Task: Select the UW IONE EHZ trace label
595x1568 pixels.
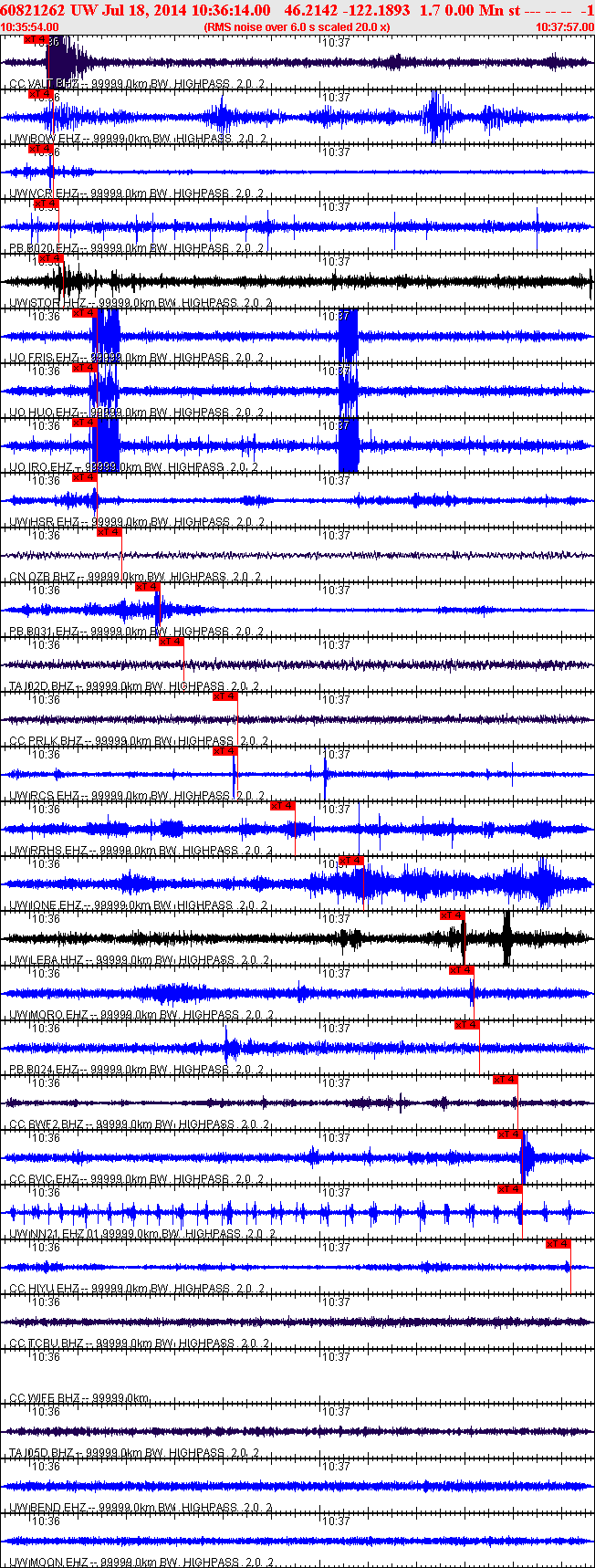Action: 139,905
